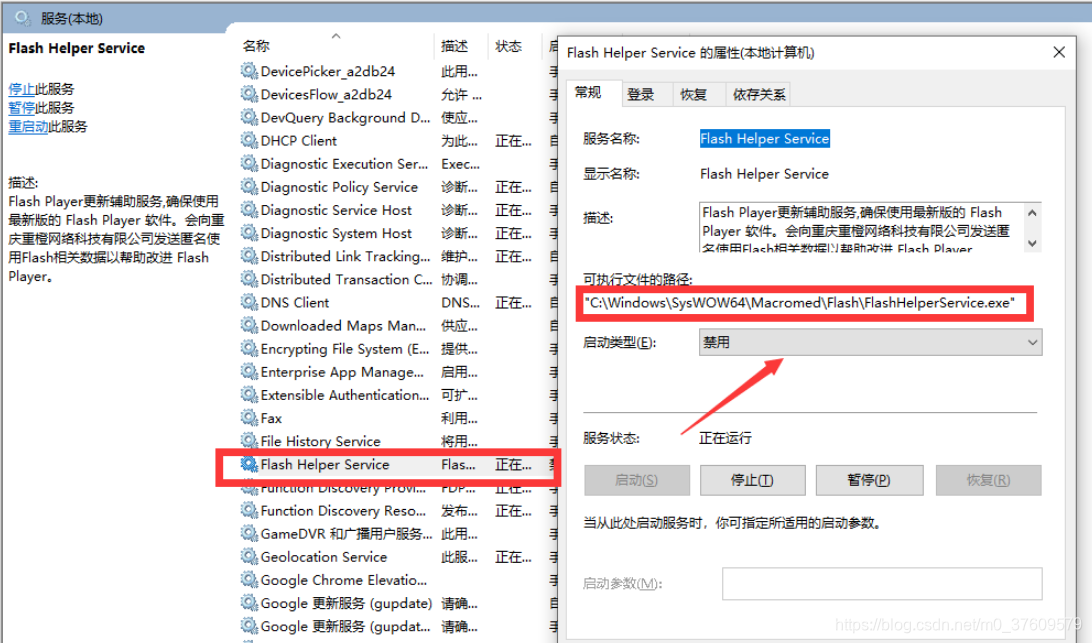Click the 停止 link to stop this service
Screen dimensions: 1092x643
22,89
